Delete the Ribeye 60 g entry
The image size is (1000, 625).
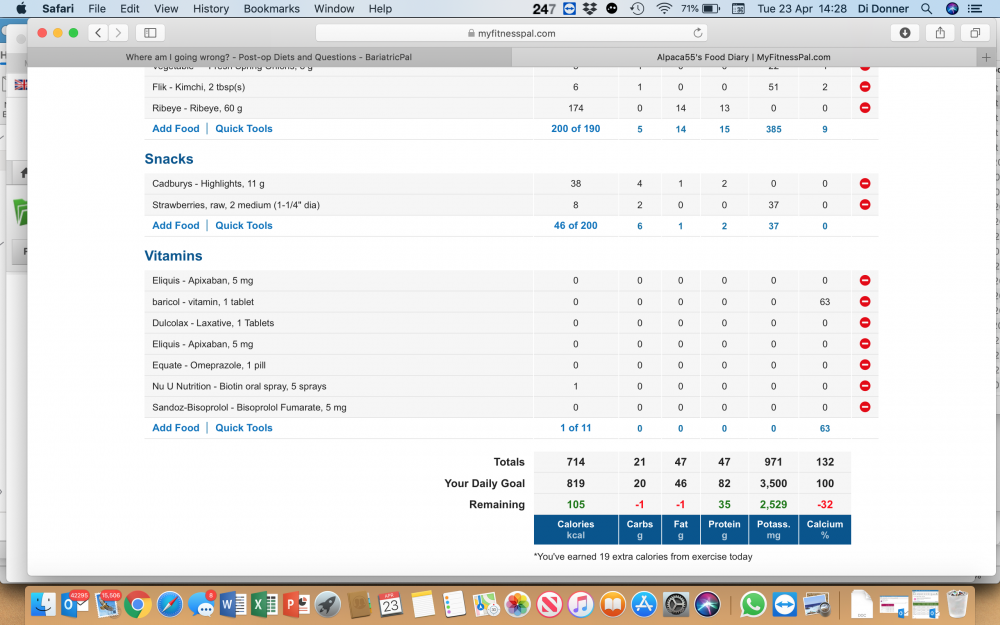coord(865,108)
